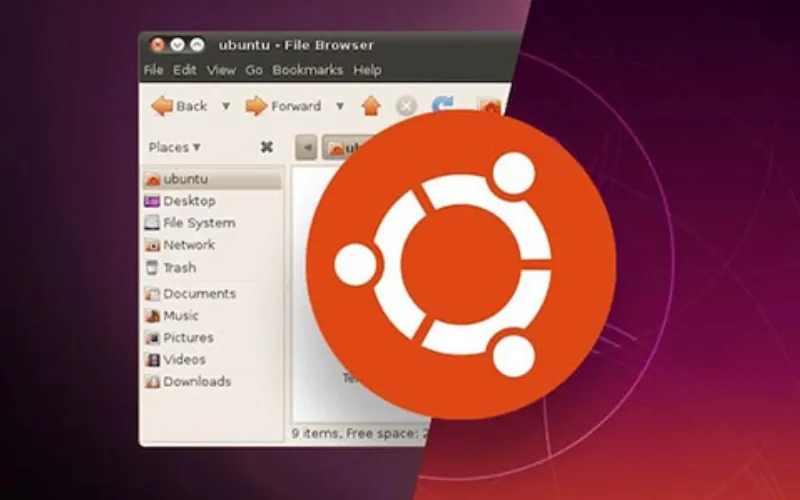Click the Pictures folder icon
This screenshot has width=800, height=500.
pos(152,338)
